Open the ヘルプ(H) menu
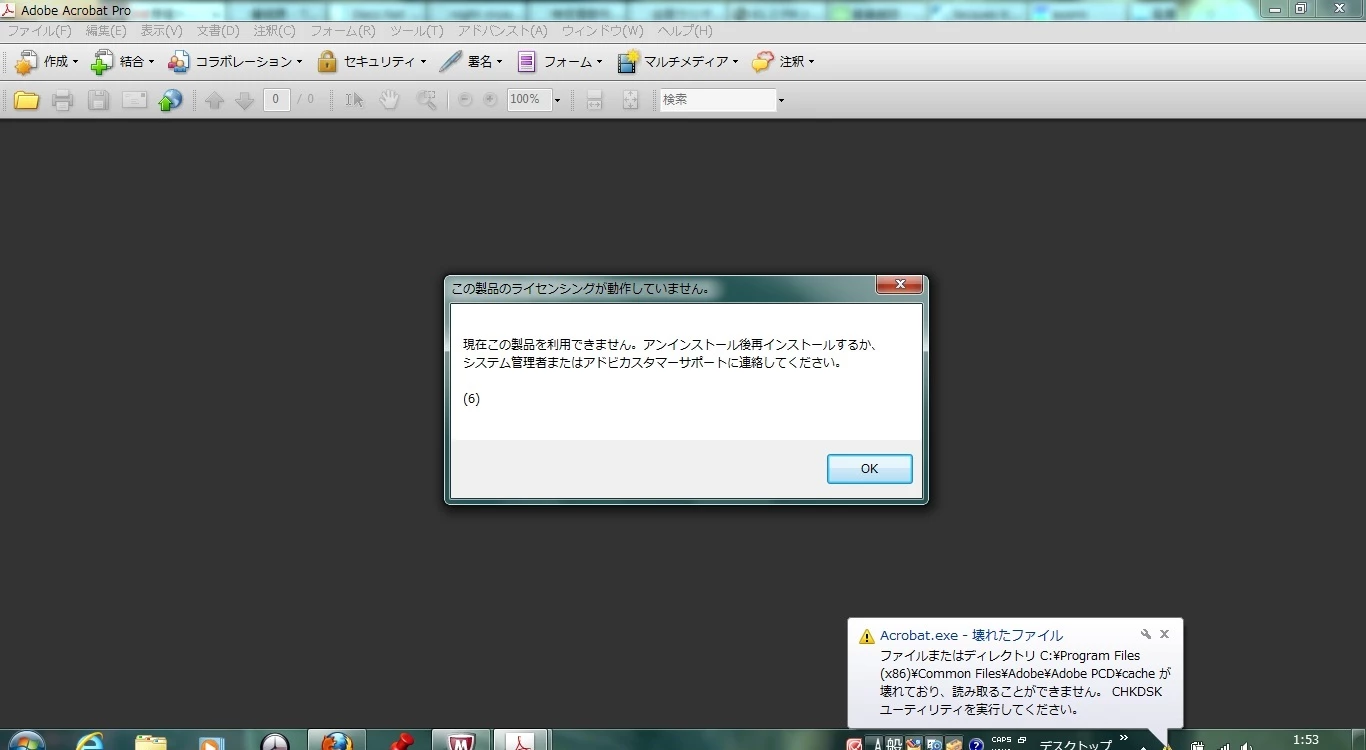The image size is (1366, 750). (685, 31)
